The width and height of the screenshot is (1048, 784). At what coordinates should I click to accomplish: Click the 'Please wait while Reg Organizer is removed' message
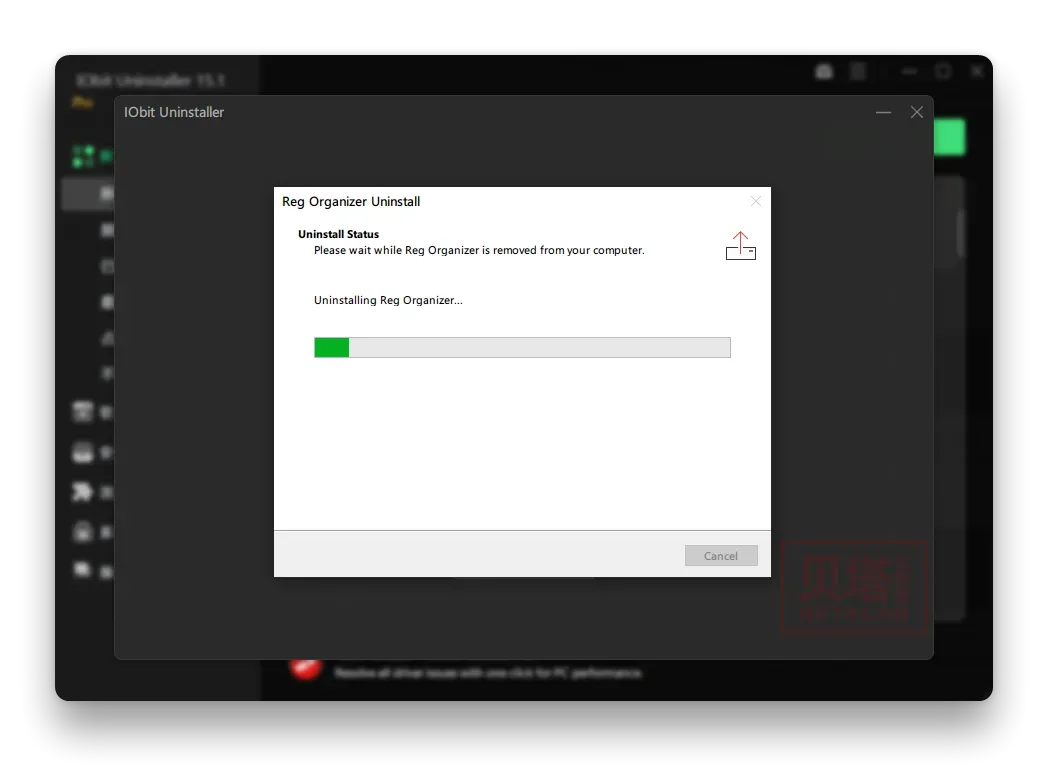tap(479, 250)
